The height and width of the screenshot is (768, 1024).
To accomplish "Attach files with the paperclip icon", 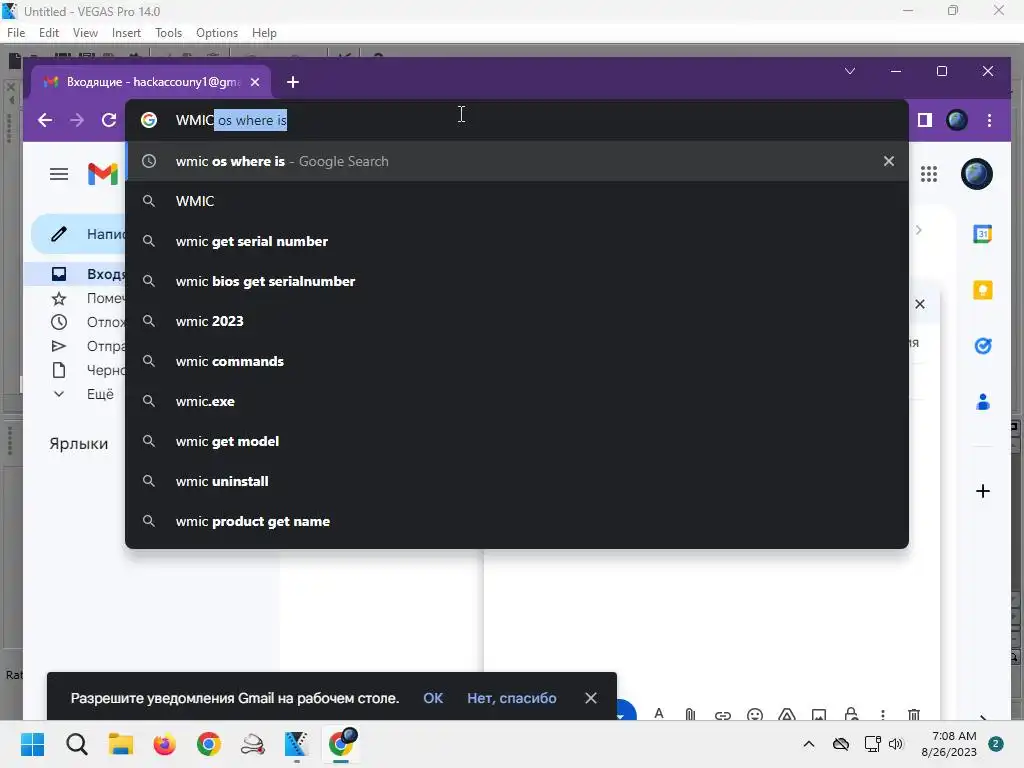I will (690, 714).
